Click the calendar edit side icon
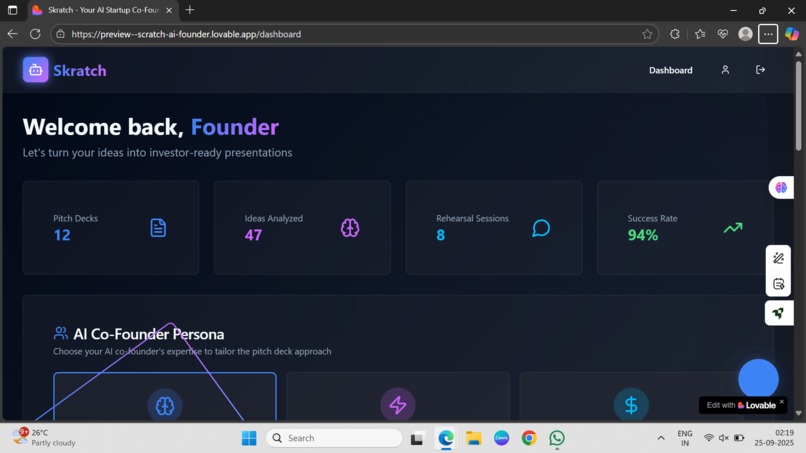 pos(779,284)
